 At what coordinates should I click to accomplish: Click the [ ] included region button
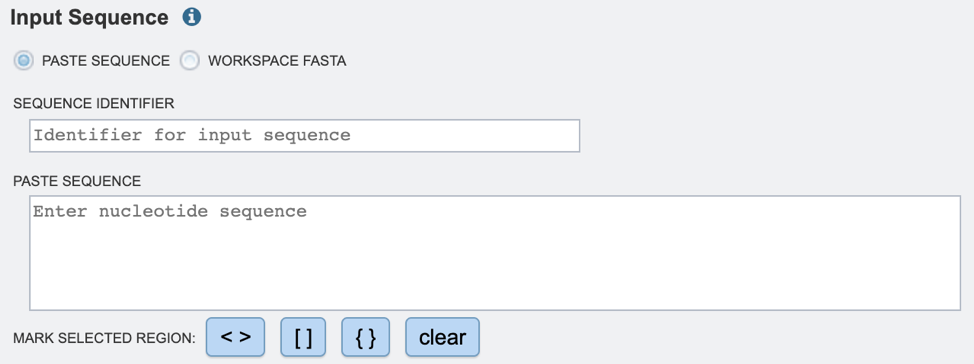point(303,337)
